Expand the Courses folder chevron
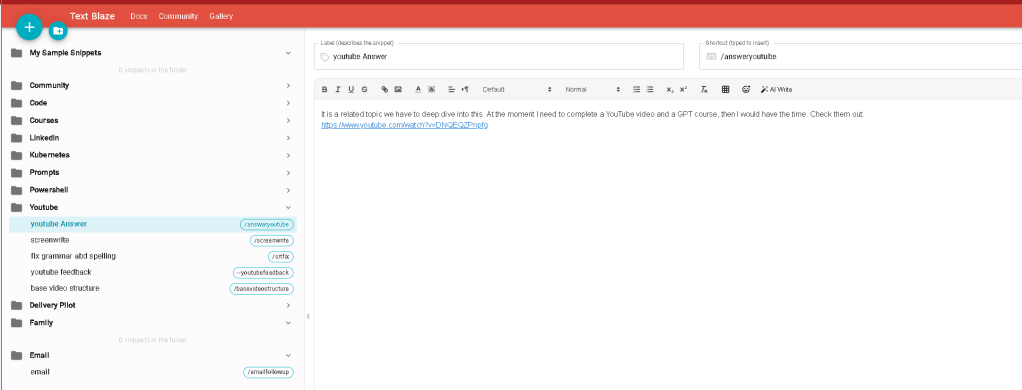This screenshot has height=390, width=1022. tap(288, 121)
